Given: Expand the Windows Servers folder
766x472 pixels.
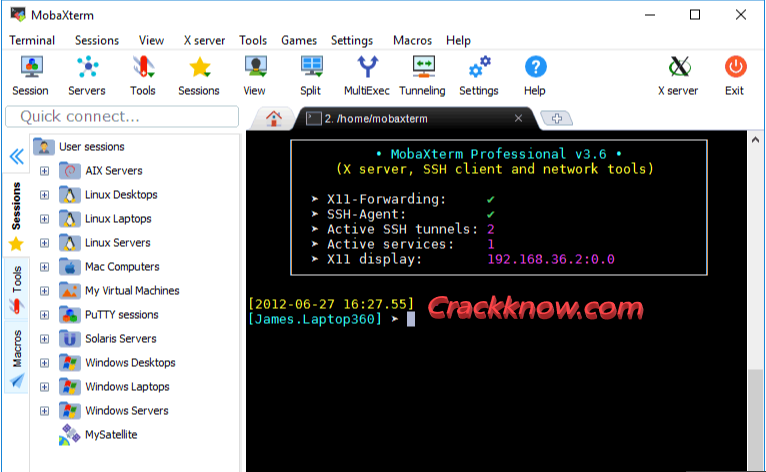Looking at the screenshot, I should point(44,411).
